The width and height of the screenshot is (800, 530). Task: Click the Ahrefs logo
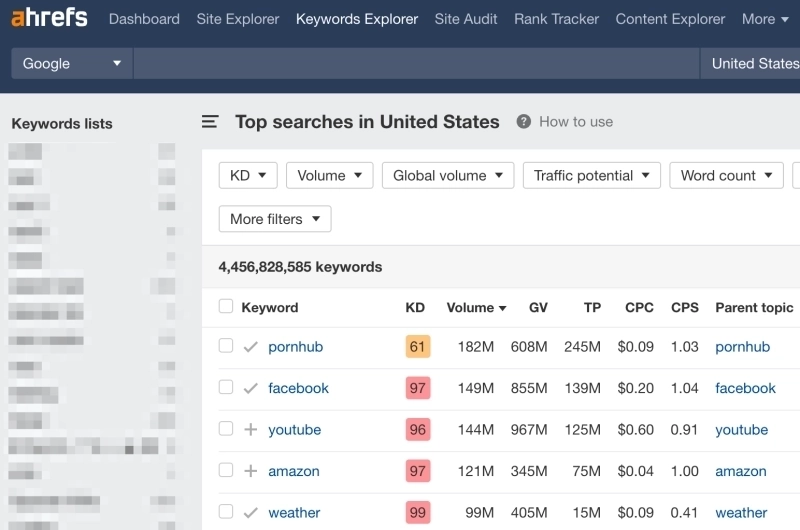[x=49, y=19]
